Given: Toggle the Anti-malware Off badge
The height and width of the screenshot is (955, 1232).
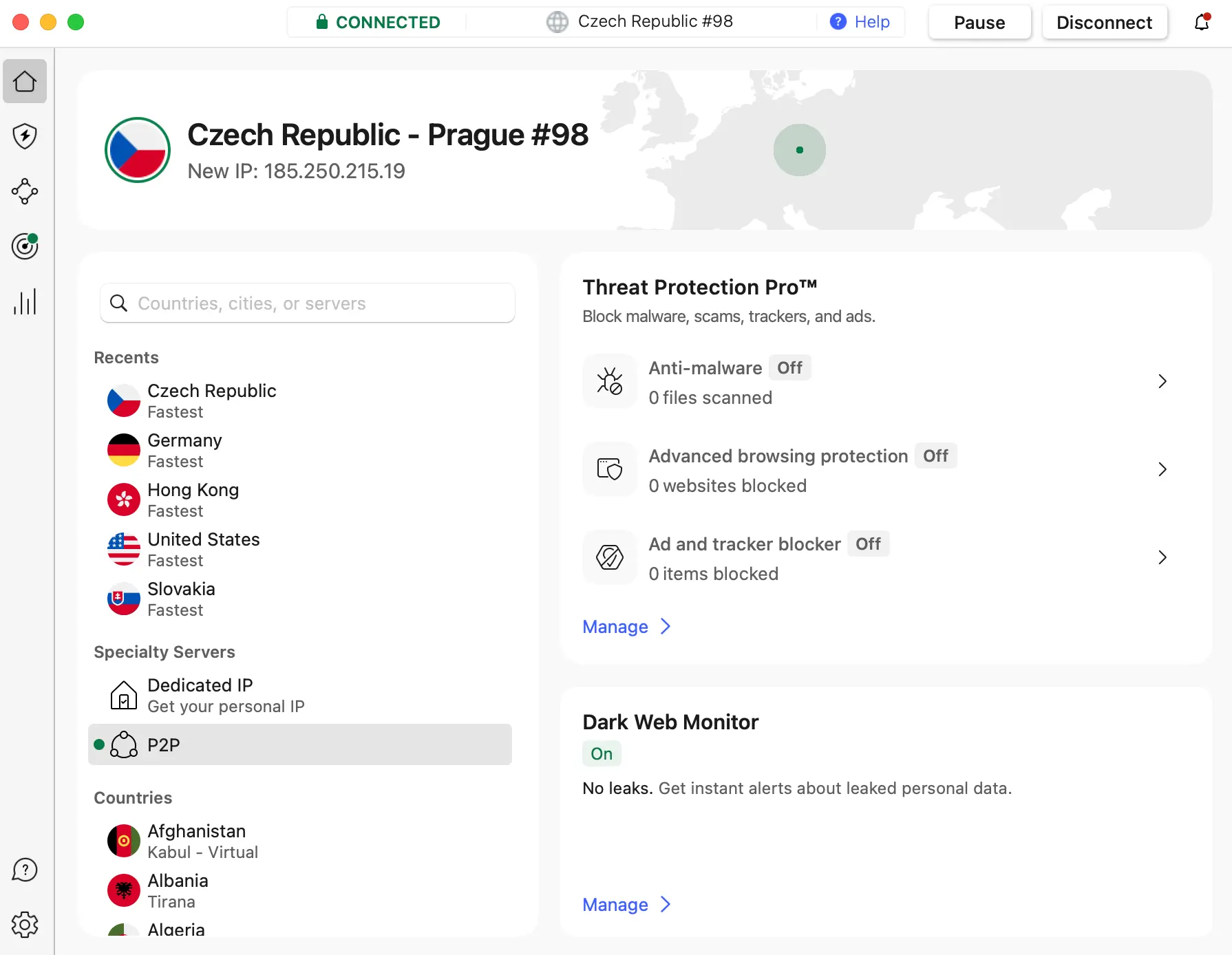Looking at the screenshot, I should point(789,368).
